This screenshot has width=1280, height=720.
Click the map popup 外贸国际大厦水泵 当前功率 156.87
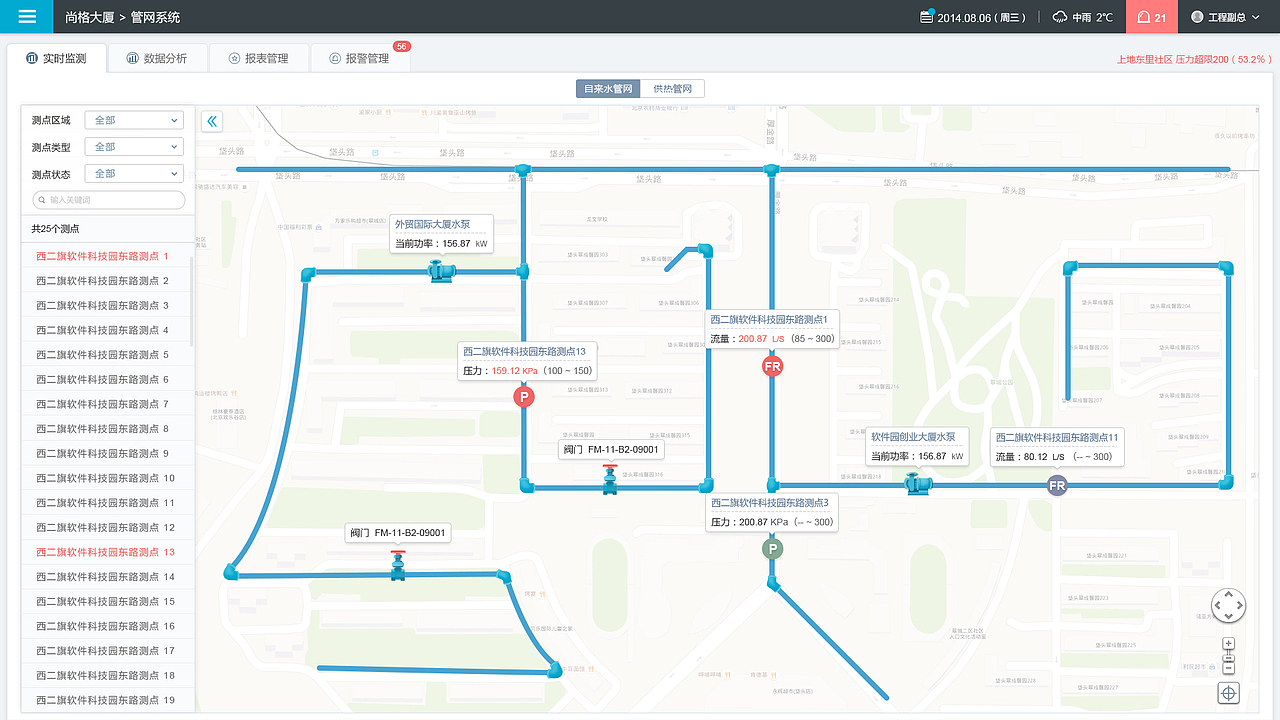pos(441,233)
